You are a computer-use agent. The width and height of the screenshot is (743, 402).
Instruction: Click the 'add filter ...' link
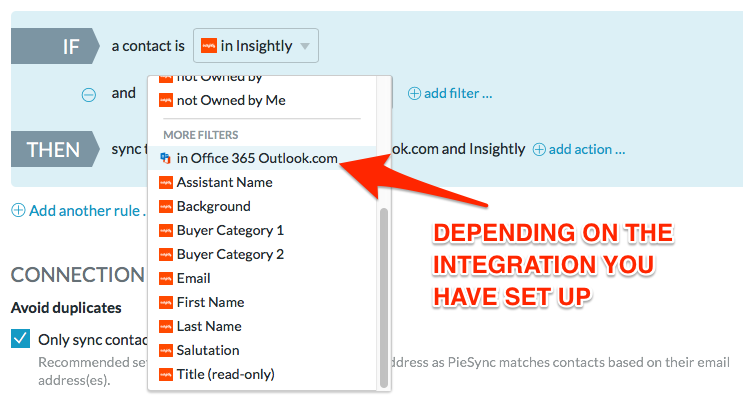coord(458,93)
